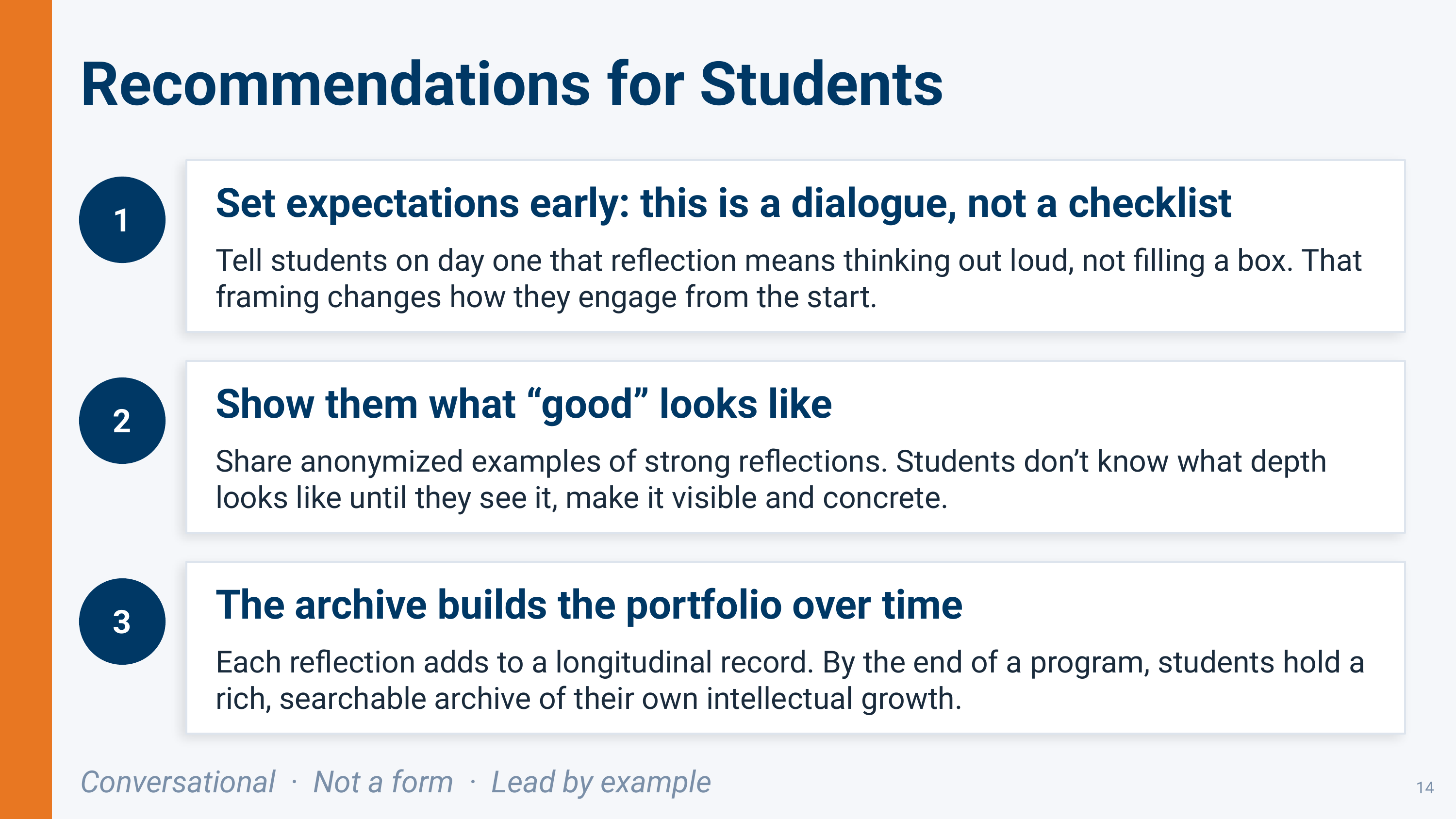Click the Conversational footer word
The height and width of the screenshot is (819, 1456).
click(x=178, y=782)
